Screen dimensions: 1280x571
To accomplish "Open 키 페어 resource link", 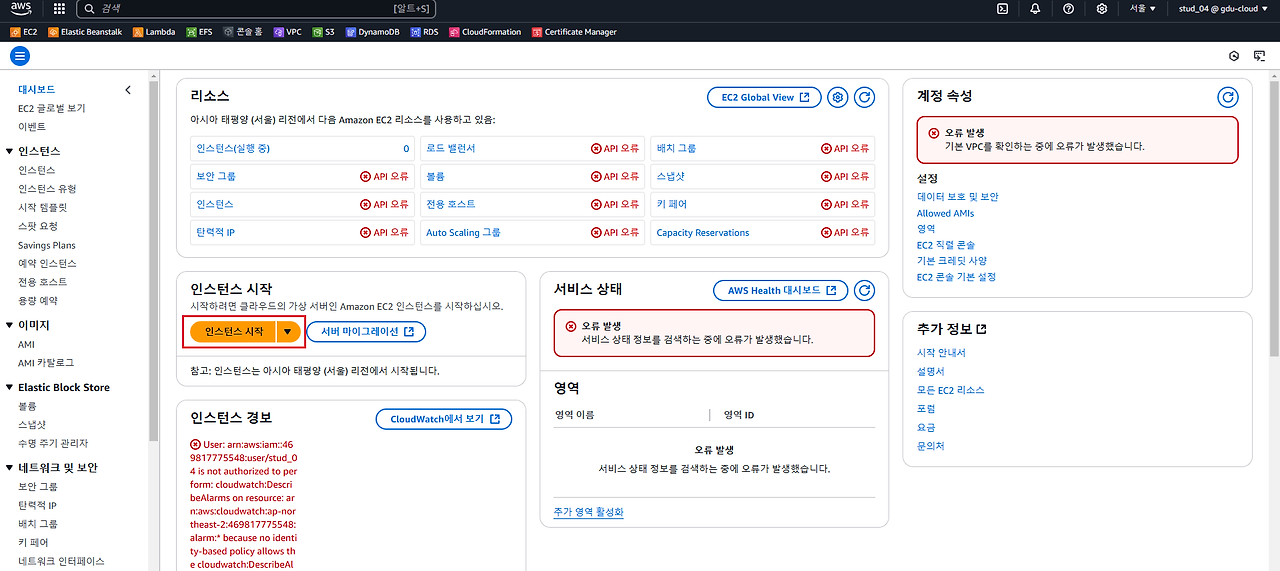I will (671, 204).
